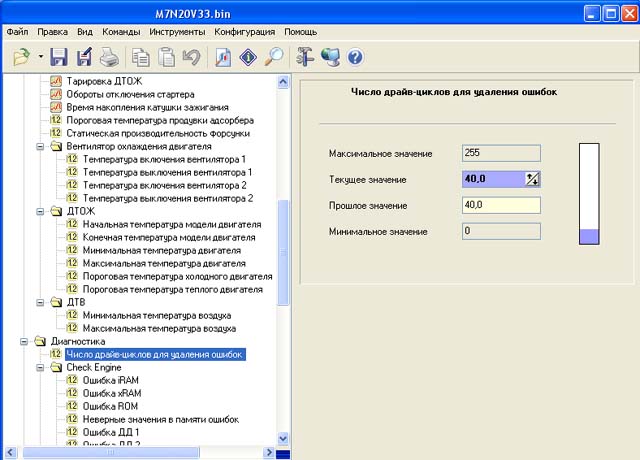Click the horizontal scrollbar left arrow
The height and width of the screenshot is (460, 640).
point(11,452)
